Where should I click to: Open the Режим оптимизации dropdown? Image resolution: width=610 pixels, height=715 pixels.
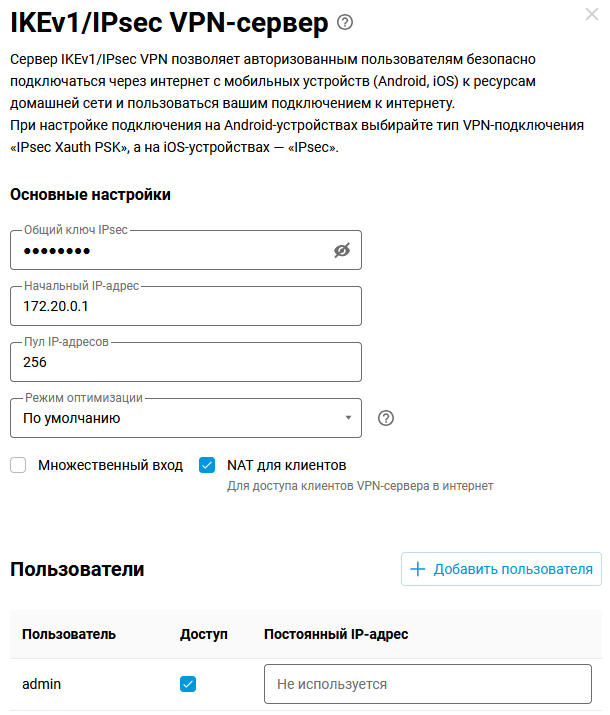(185, 418)
